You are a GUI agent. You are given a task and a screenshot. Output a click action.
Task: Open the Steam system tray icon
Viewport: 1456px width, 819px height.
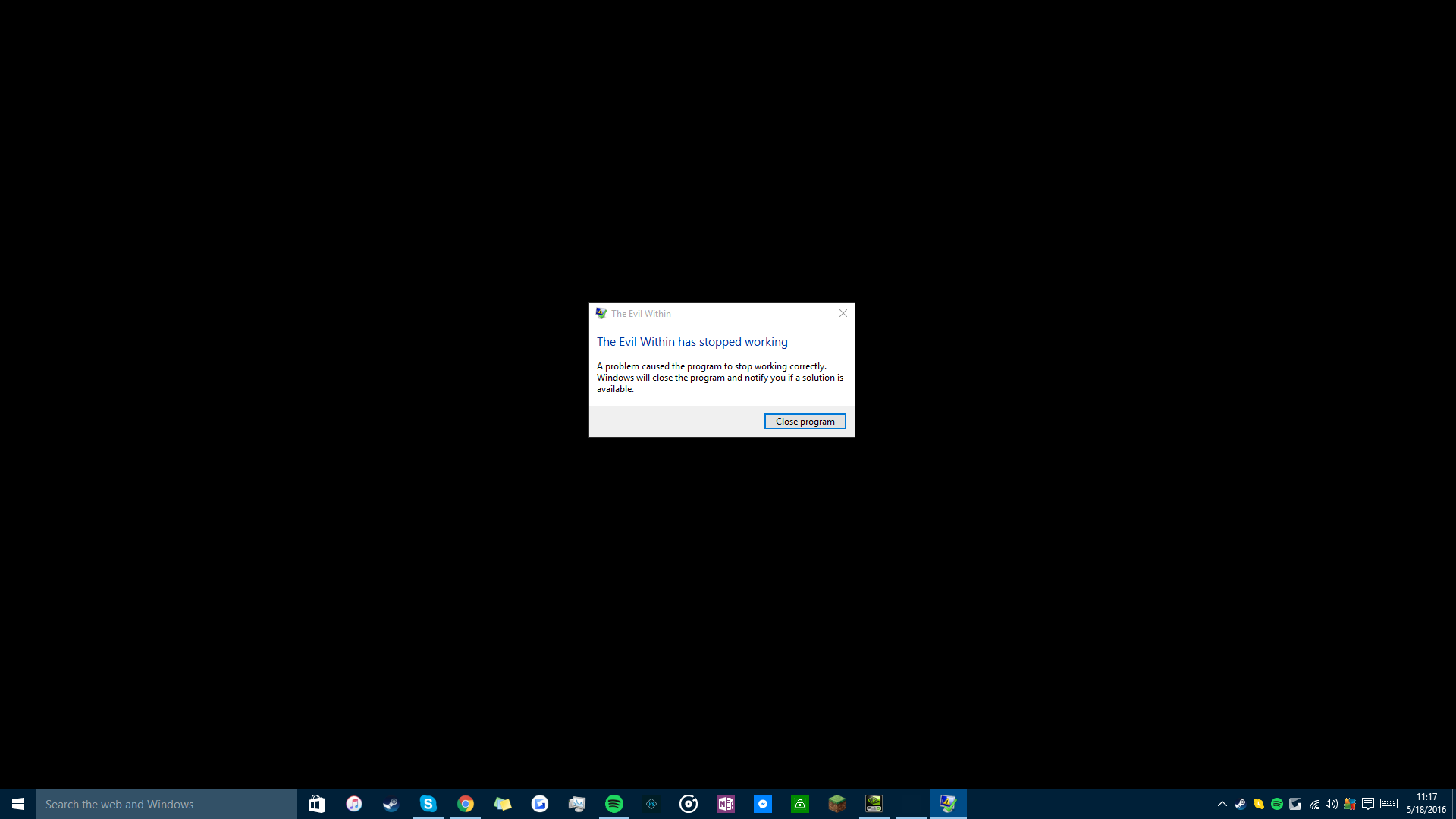[1240, 804]
